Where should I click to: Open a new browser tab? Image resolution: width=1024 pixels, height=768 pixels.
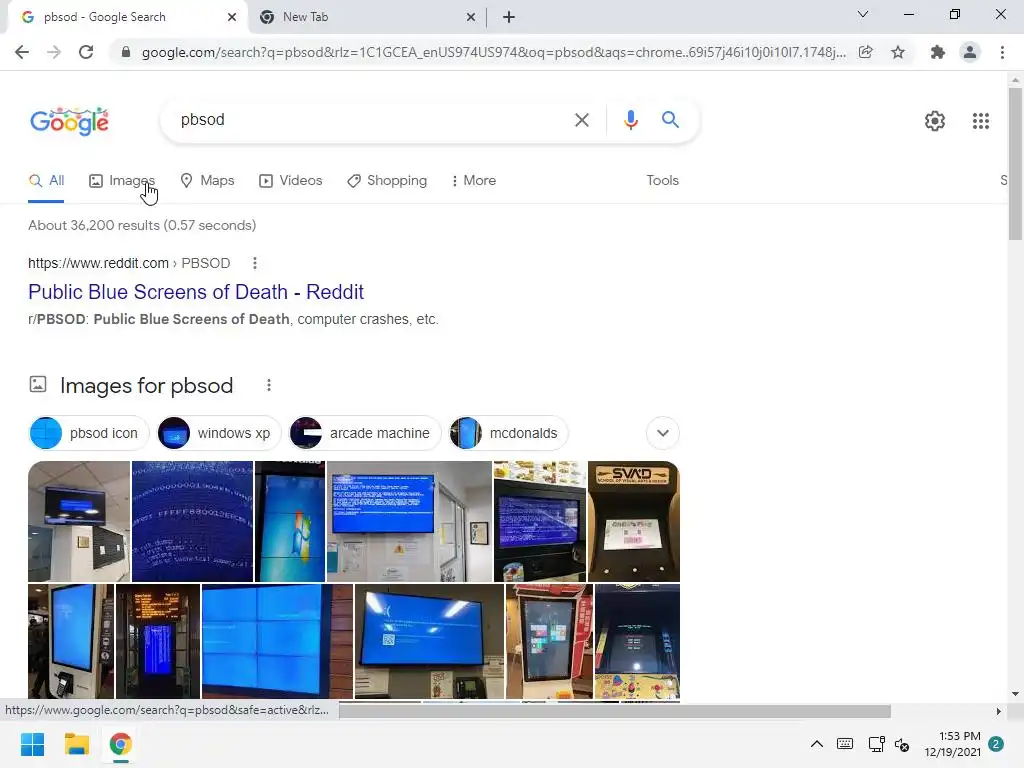coord(509,17)
